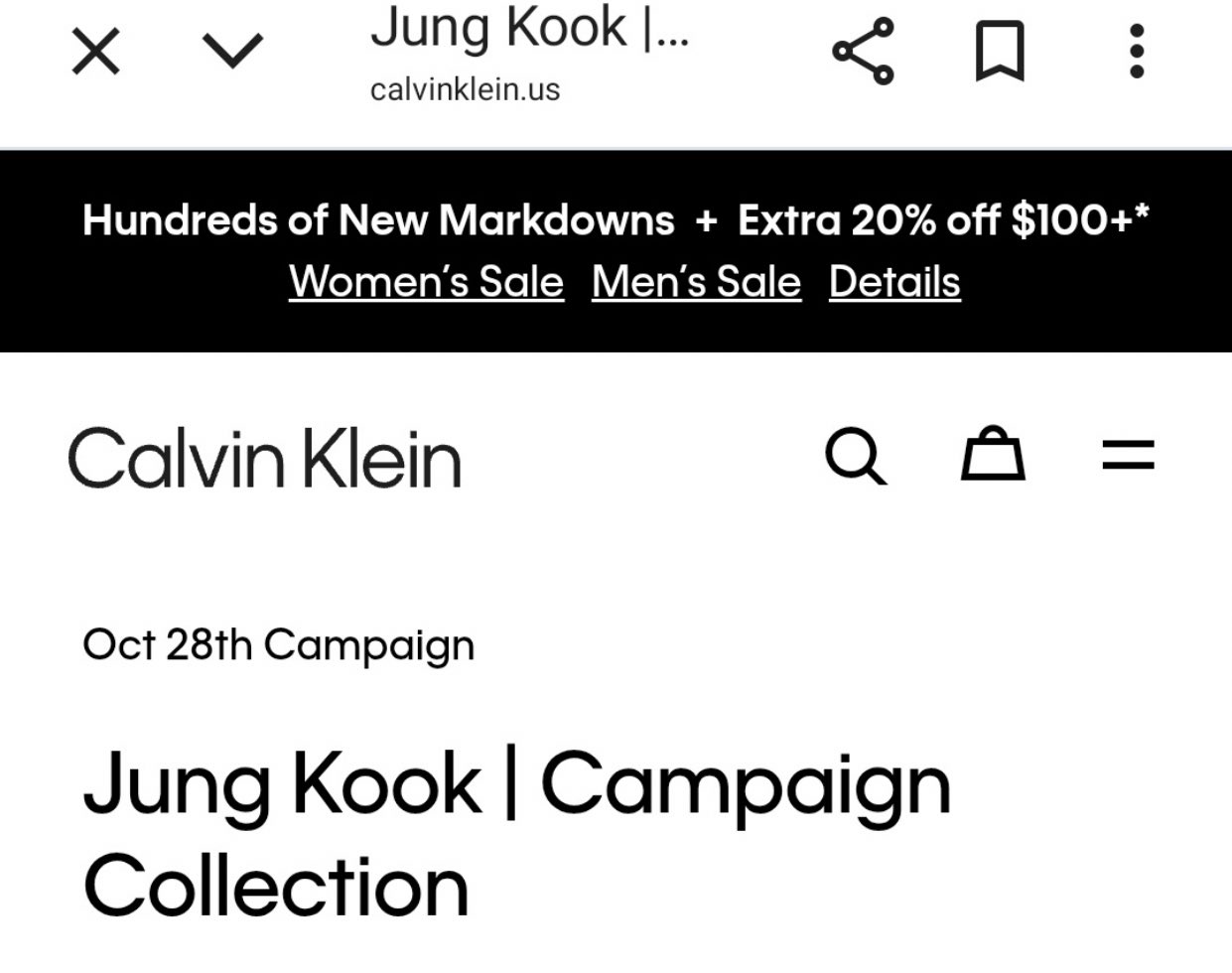Open the Women's Sale link
Image resolution: width=1232 pixels, height=973 pixels.
[426, 282]
